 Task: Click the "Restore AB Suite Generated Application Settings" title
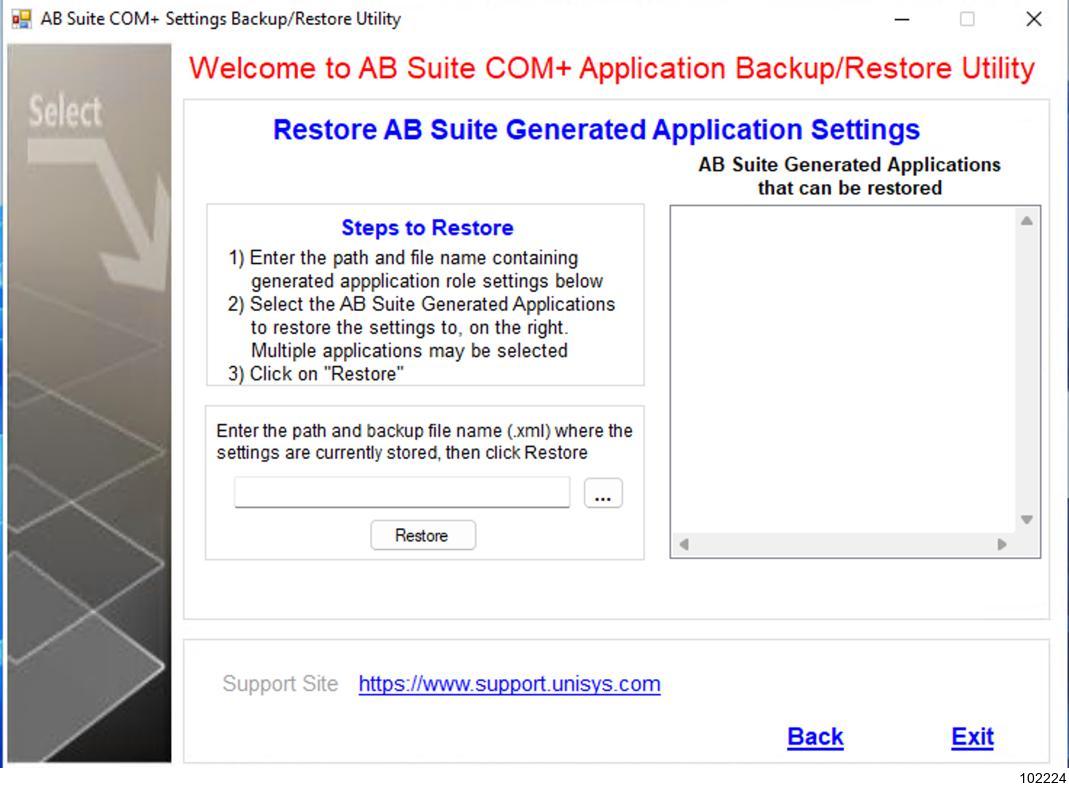[x=596, y=130]
